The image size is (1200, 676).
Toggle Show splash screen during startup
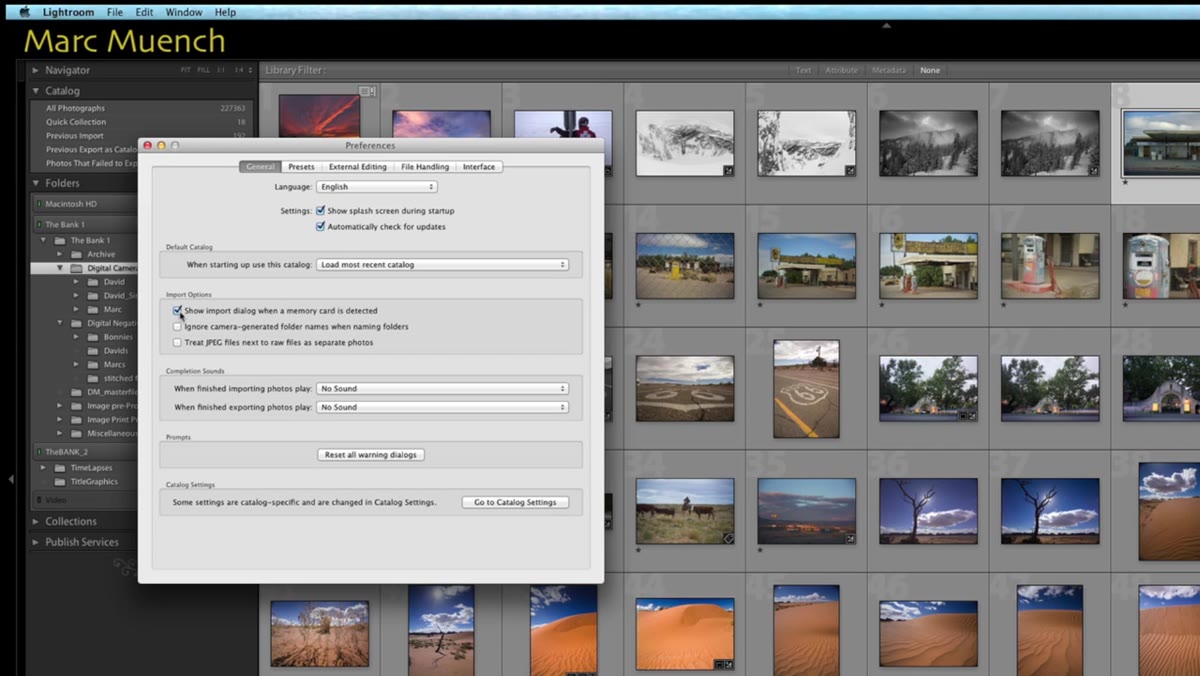click(x=320, y=211)
